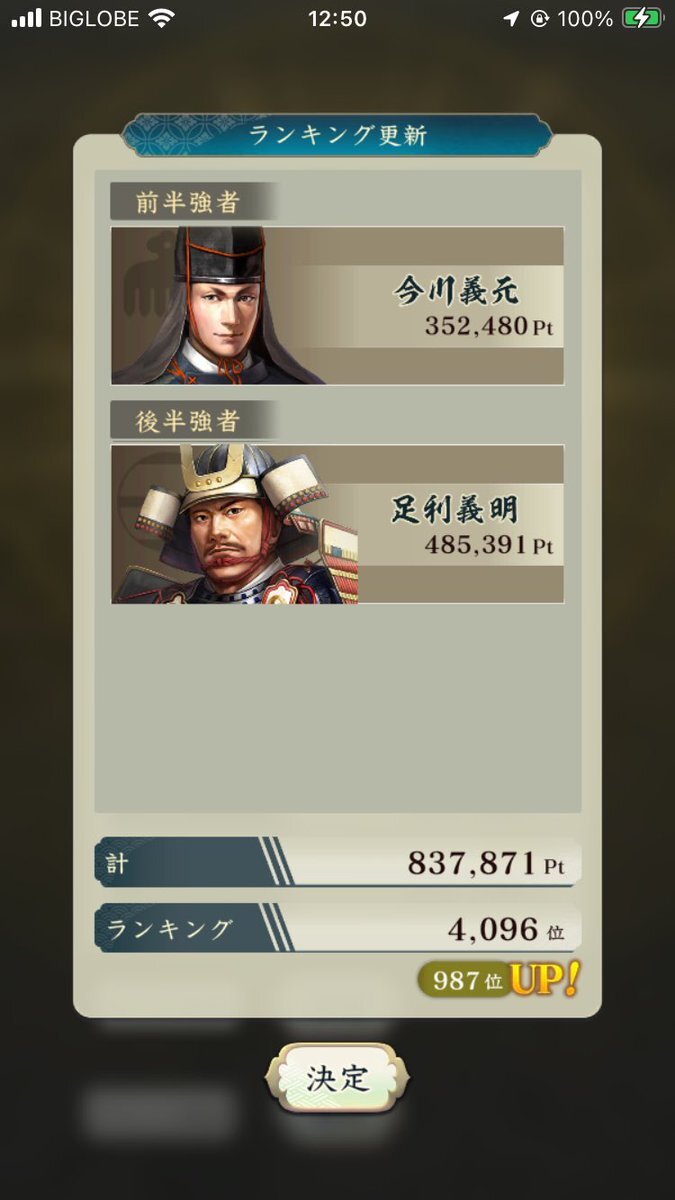Tap the rotation lock status icon

tap(540, 18)
